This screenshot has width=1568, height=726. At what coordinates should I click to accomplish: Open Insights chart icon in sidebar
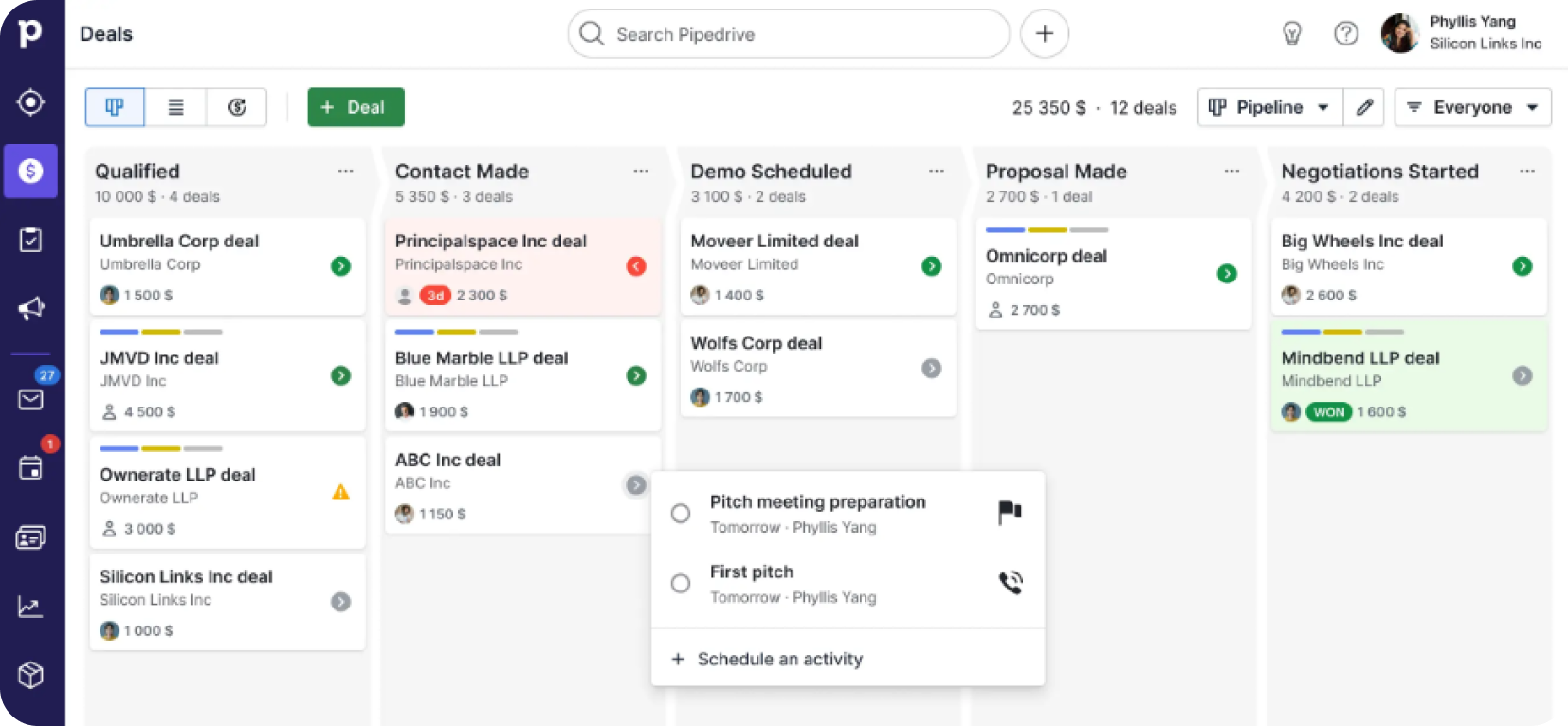(x=30, y=607)
